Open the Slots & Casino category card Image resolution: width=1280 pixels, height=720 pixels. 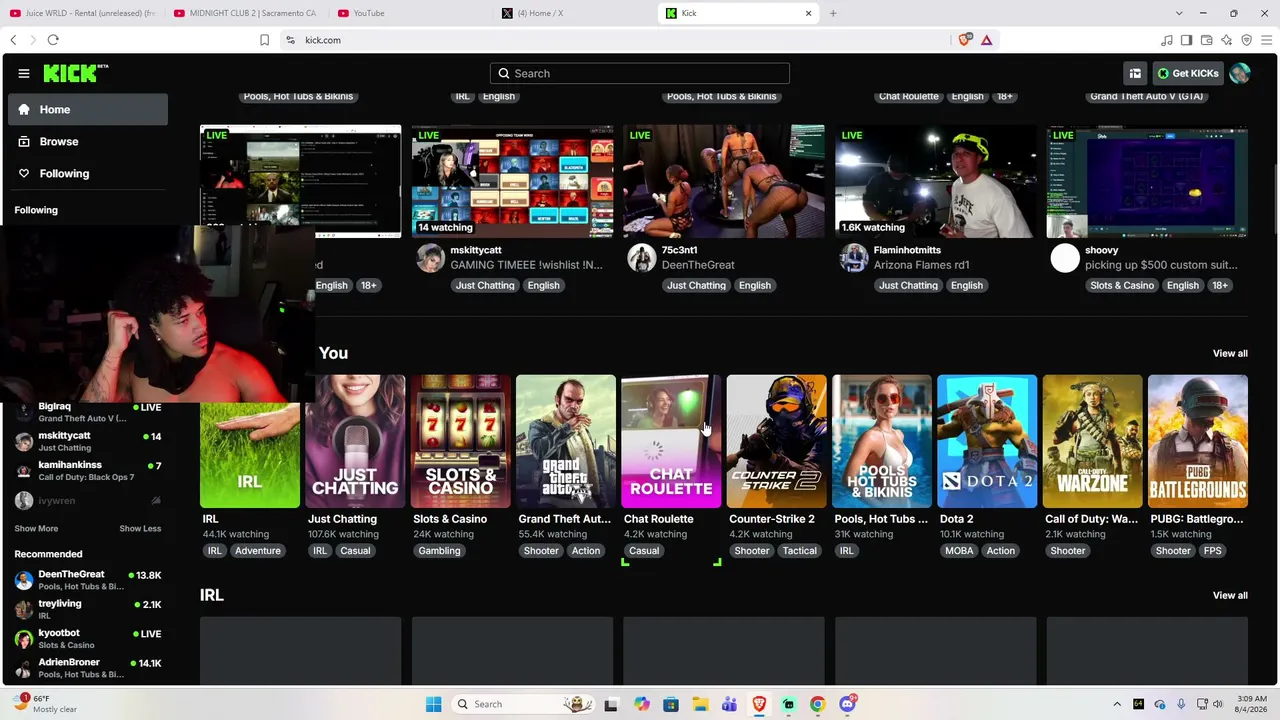pos(461,441)
